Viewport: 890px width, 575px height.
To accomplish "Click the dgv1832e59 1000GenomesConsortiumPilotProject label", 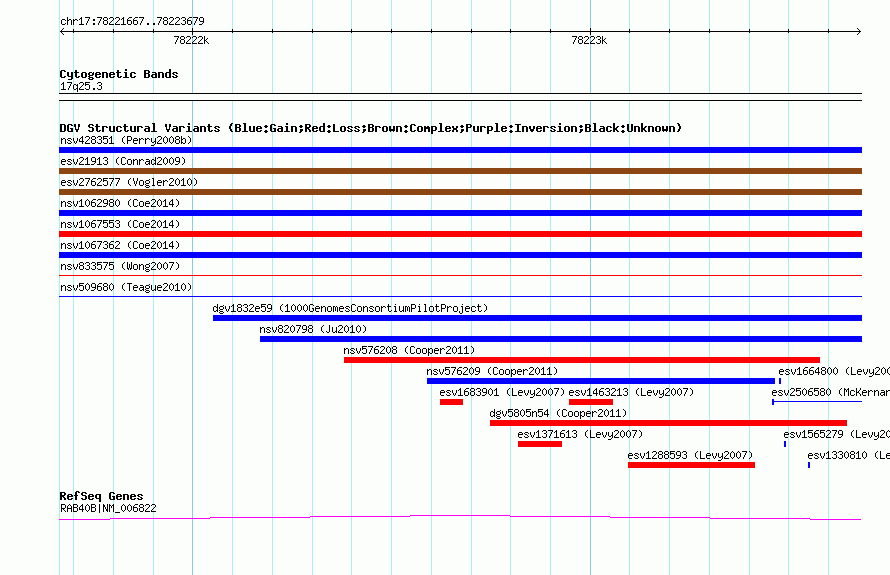I will (x=350, y=308).
